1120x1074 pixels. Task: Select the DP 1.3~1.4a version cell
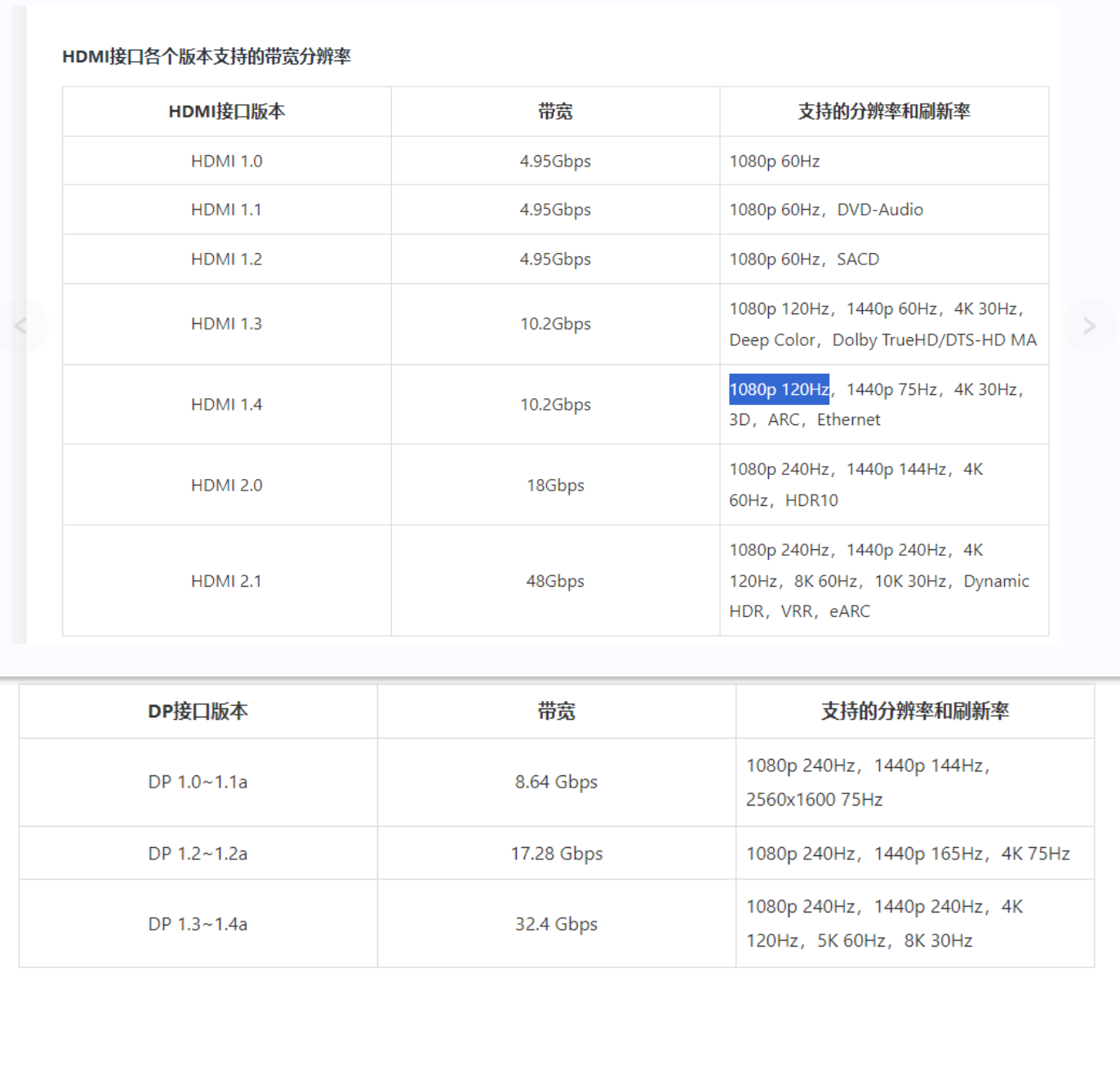pos(198,924)
